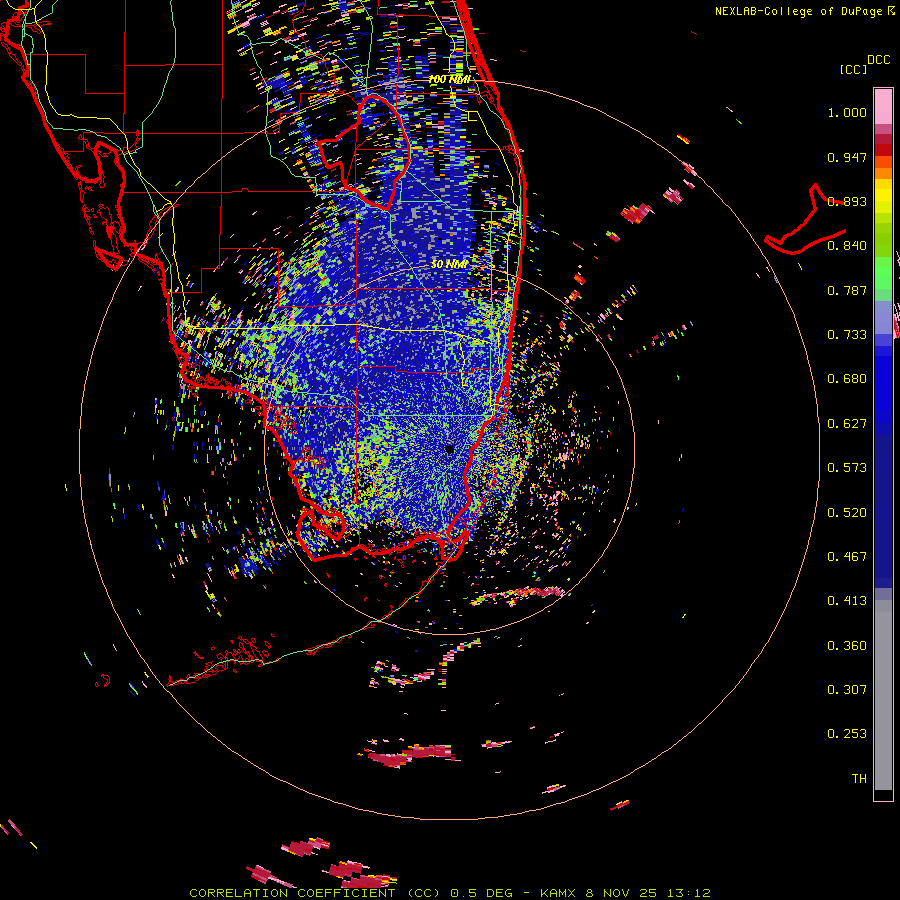Viewport: 900px width, 900px height.
Task: Select the 0.520 legend value
Action: coord(847,513)
